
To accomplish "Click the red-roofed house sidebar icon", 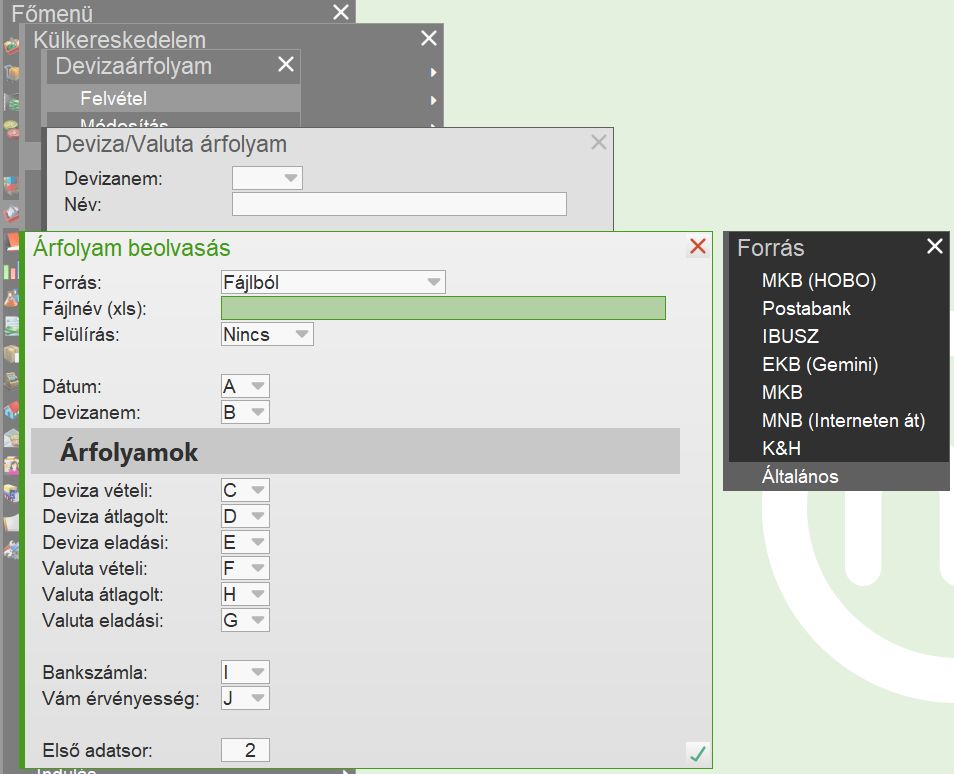I will click(x=11, y=410).
